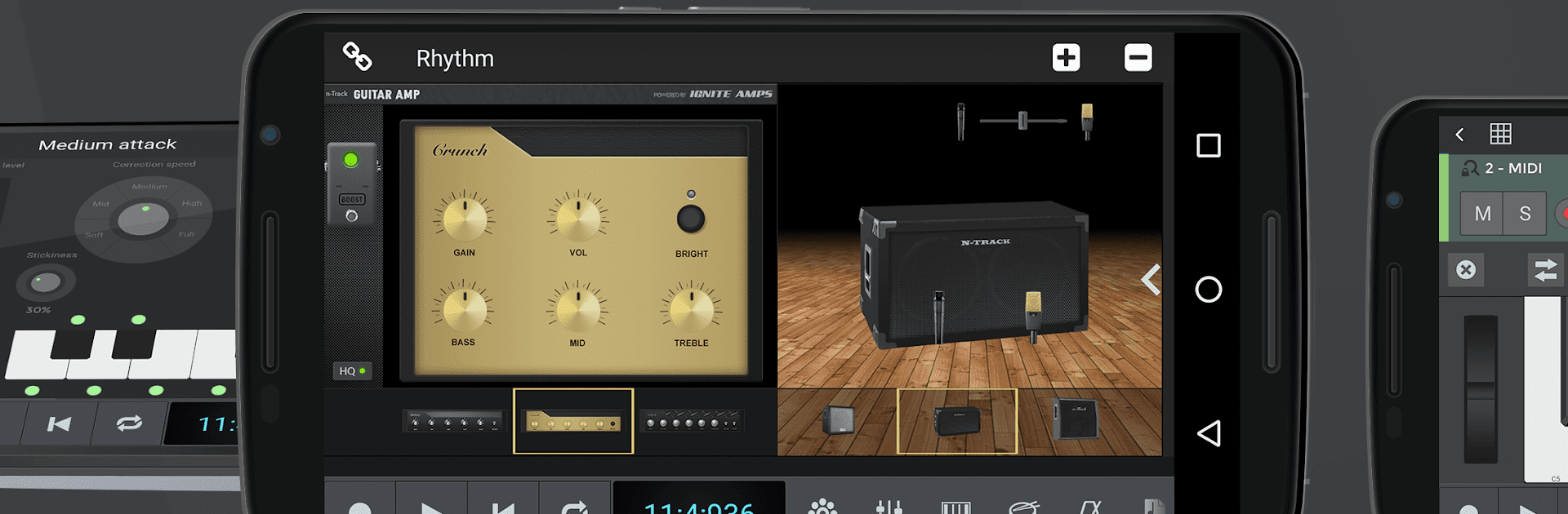Image resolution: width=1568 pixels, height=514 pixels.
Task: Click the black dynamic mic at cabinet
Action: click(939, 317)
